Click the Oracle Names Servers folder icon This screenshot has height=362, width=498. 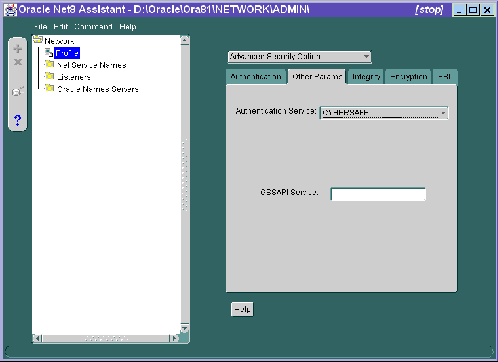49,88
